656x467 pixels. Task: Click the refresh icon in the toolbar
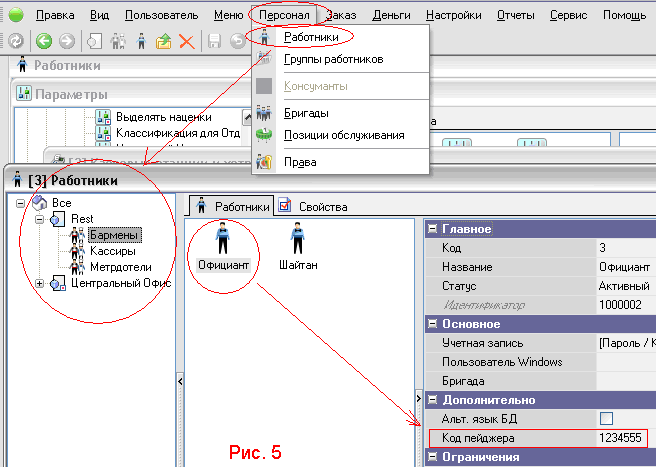(x=16, y=41)
